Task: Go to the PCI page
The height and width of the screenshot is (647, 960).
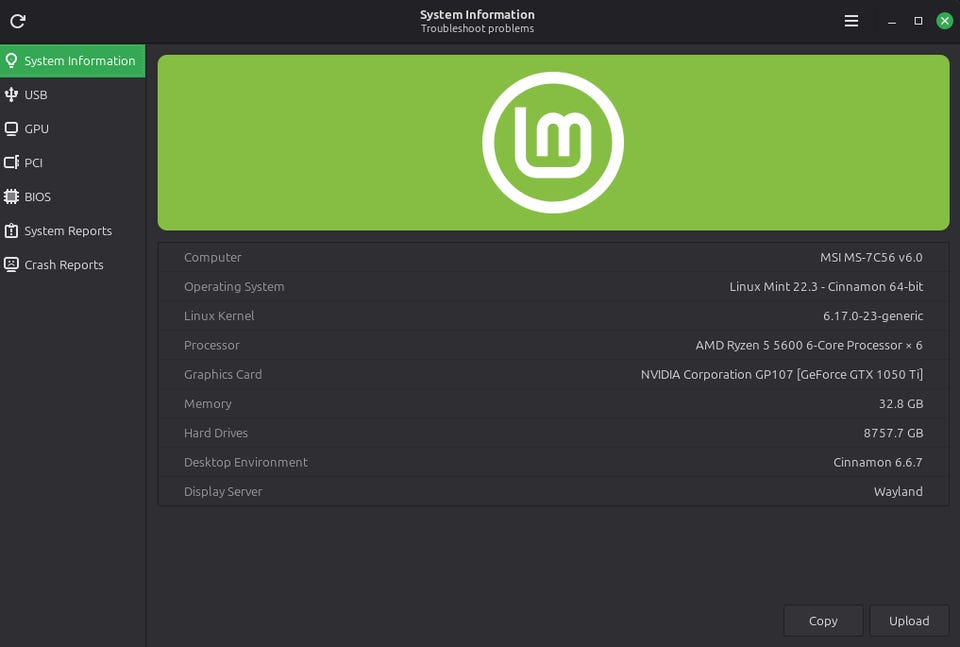Action: 72,162
